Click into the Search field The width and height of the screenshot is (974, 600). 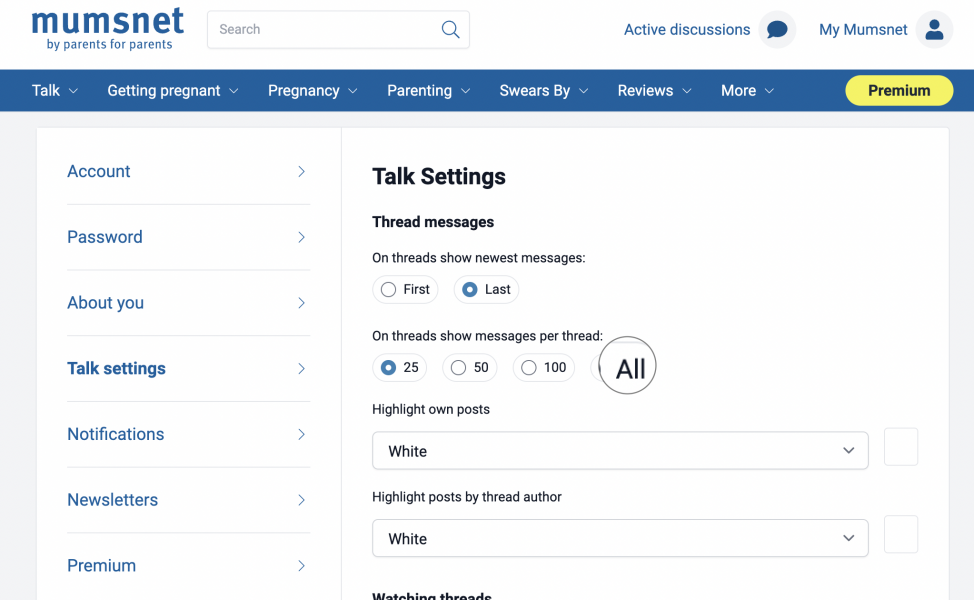point(320,30)
